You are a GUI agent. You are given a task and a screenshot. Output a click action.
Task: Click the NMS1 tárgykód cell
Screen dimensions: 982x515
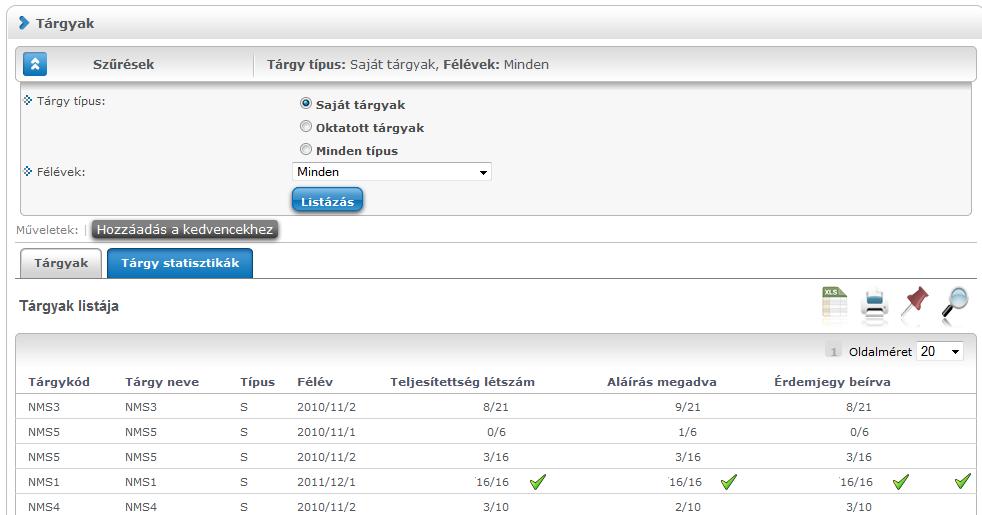click(44, 482)
